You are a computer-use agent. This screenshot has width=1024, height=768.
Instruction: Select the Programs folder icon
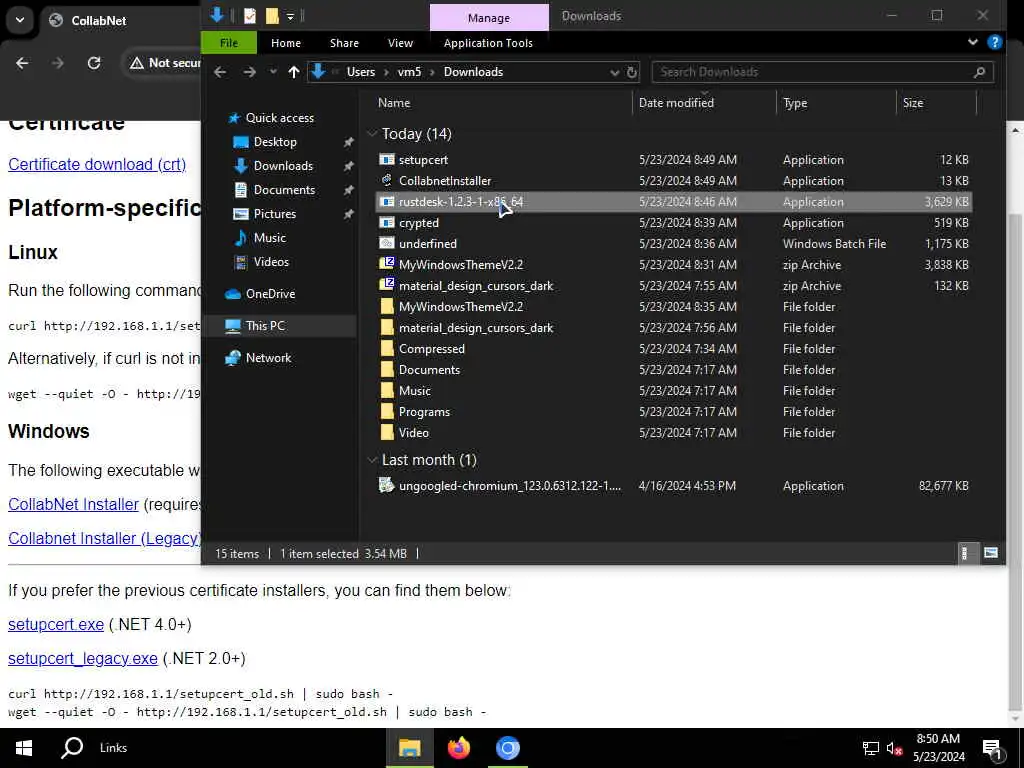387,411
